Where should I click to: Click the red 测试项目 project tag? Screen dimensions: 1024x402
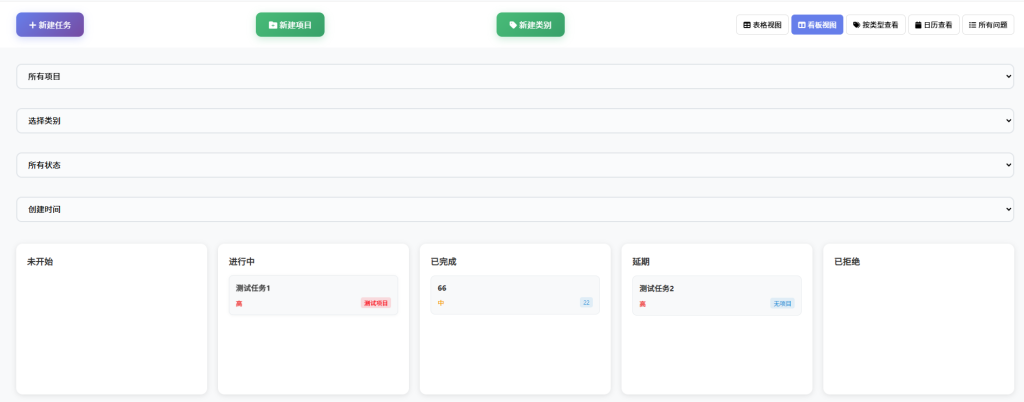click(x=376, y=303)
